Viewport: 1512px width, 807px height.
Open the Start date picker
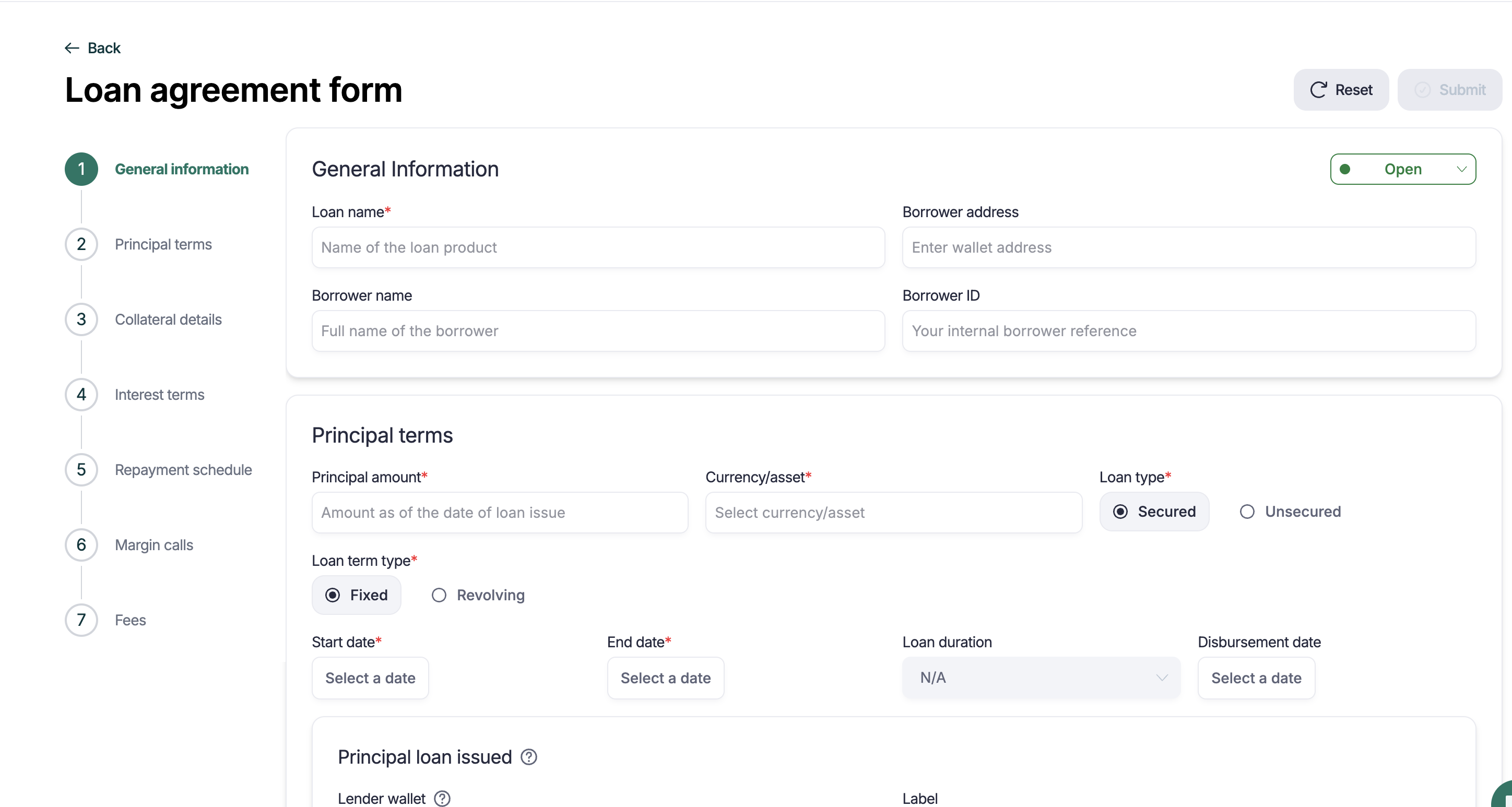[370, 678]
